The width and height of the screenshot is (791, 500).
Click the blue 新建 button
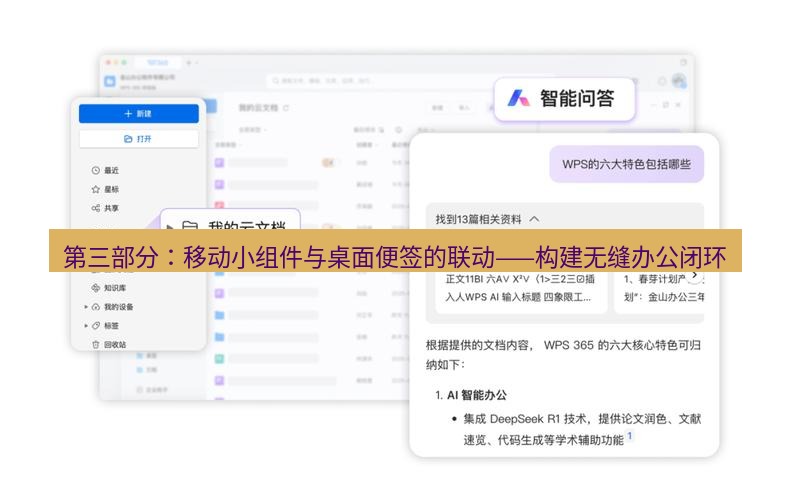139,114
